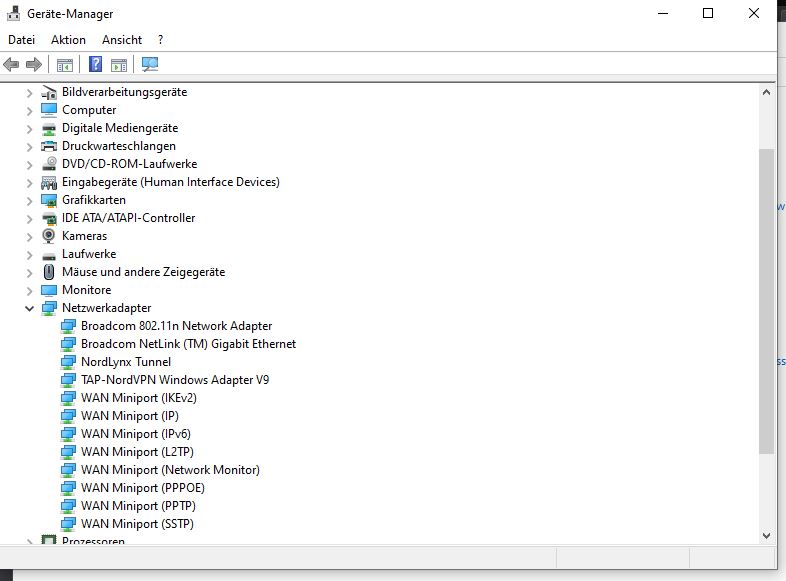The image size is (786, 581).
Task: Select WAN Miniport (PPTP)
Action: [138, 506]
